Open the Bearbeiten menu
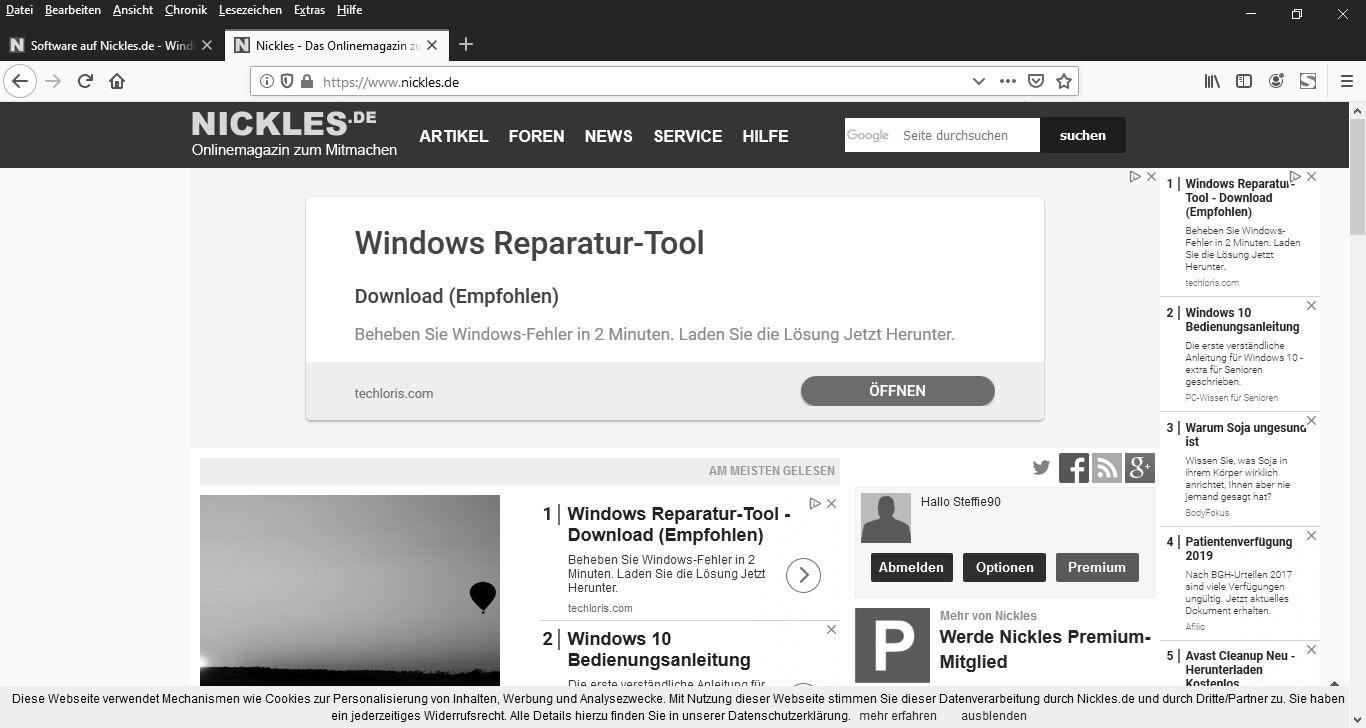 pyautogui.click(x=73, y=10)
